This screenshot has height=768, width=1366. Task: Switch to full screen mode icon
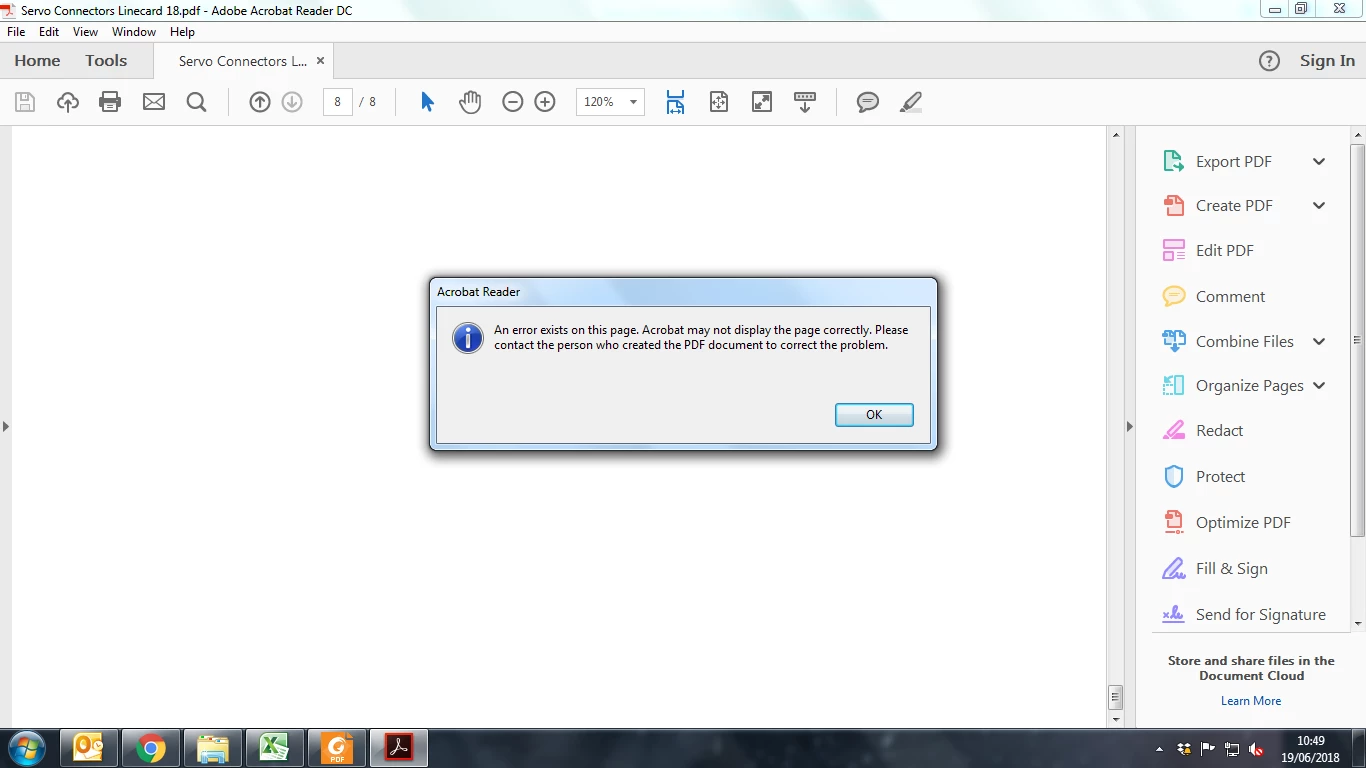(762, 102)
